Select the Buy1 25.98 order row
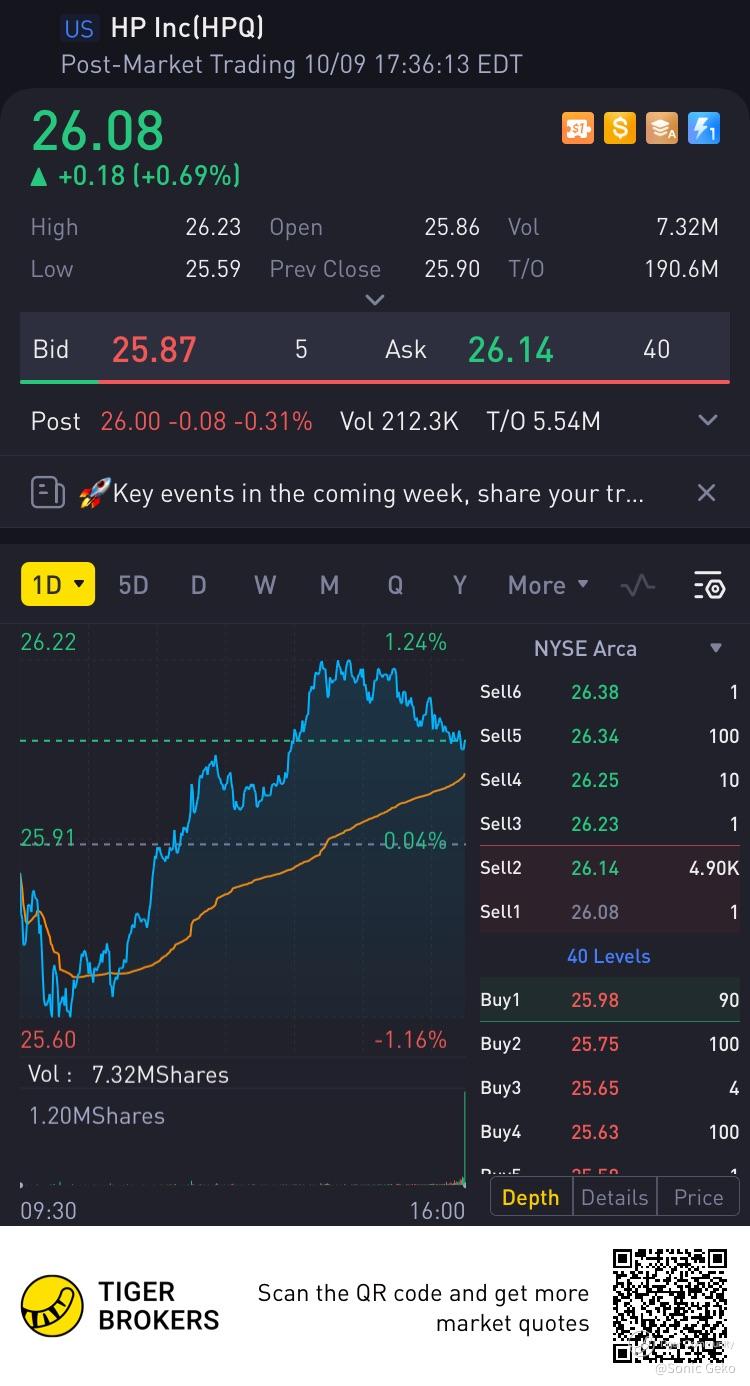The height and width of the screenshot is (1386, 750). (609, 999)
